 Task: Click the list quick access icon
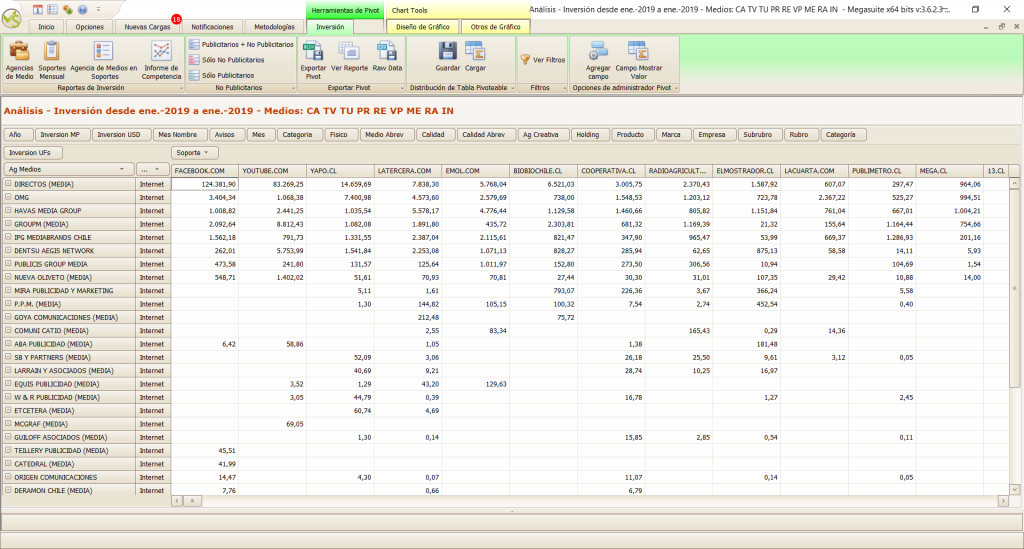(x=52, y=9)
